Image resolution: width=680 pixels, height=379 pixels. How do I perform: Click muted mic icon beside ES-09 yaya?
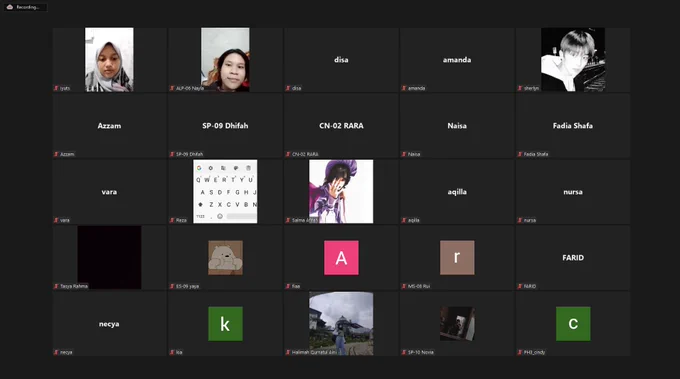click(x=172, y=286)
